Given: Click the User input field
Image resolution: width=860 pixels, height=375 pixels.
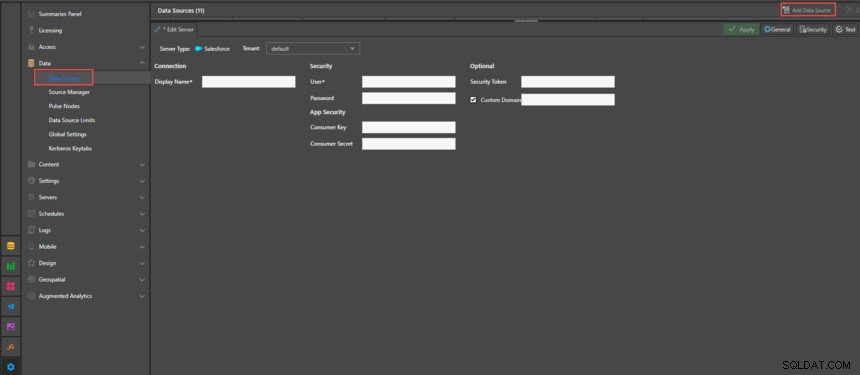Looking at the screenshot, I should pyautogui.click(x=409, y=82).
